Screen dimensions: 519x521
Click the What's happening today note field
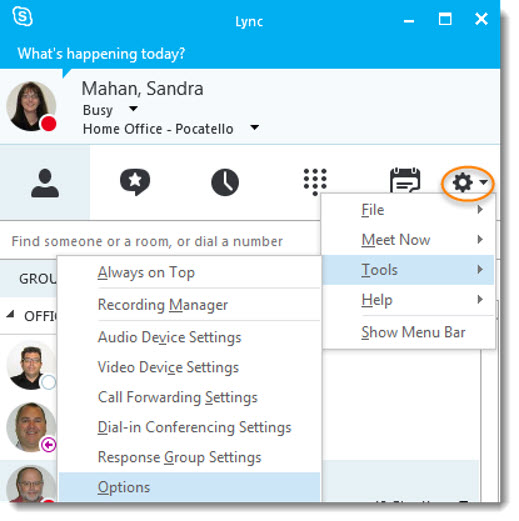pos(101,54)
